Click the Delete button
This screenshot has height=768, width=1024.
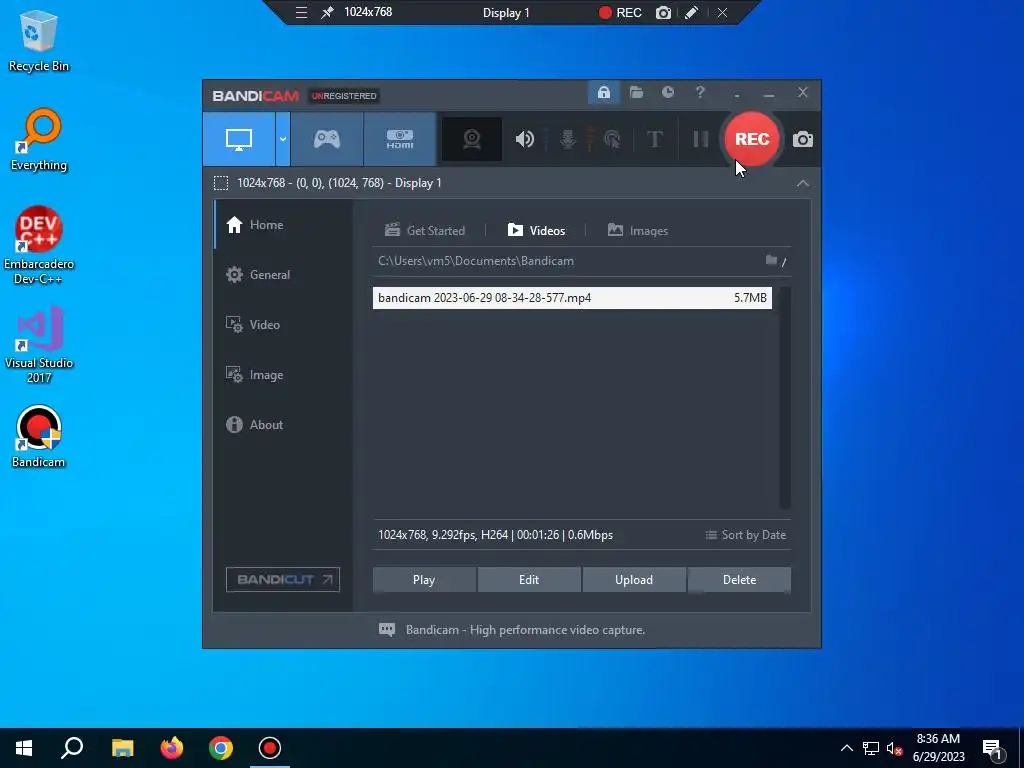pos(739,580)
